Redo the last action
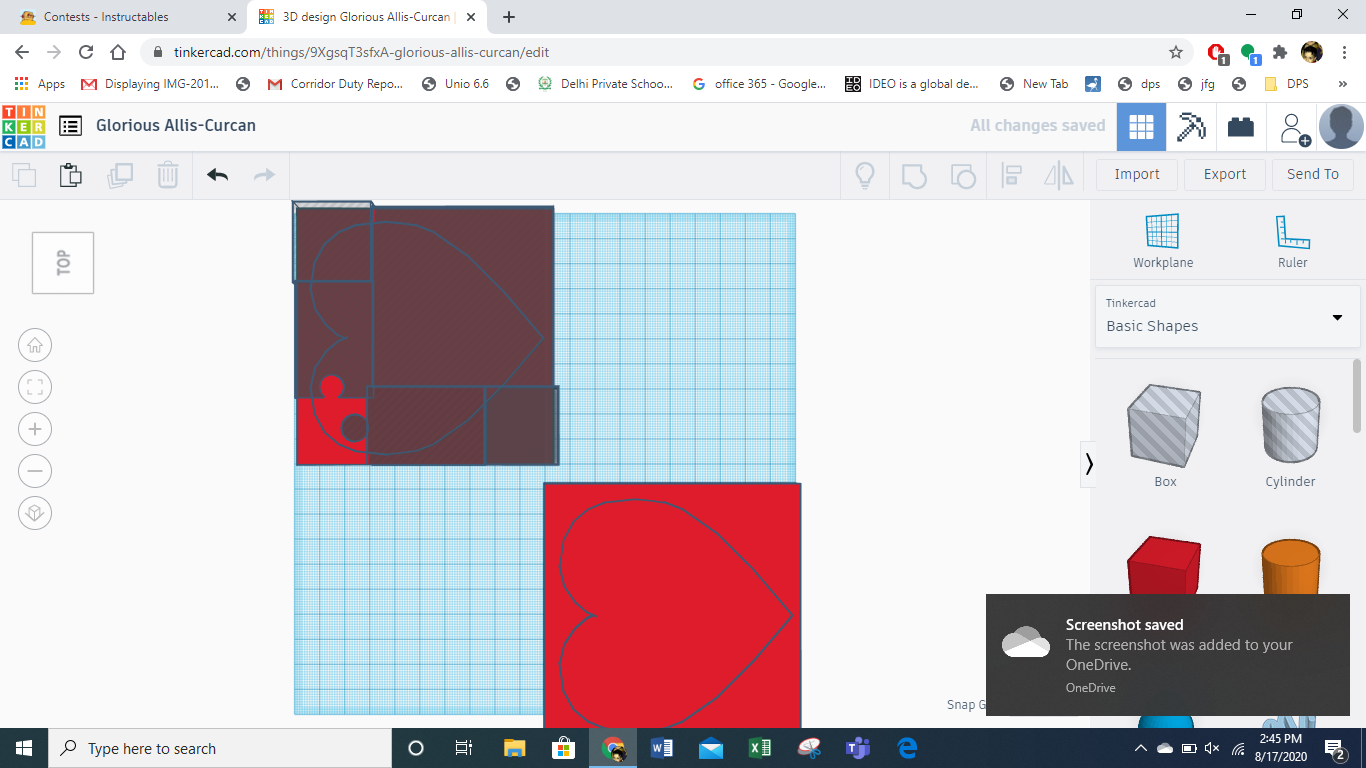Screen dimensions: 1366x768 pyautogui.click(x=264, y=175)
